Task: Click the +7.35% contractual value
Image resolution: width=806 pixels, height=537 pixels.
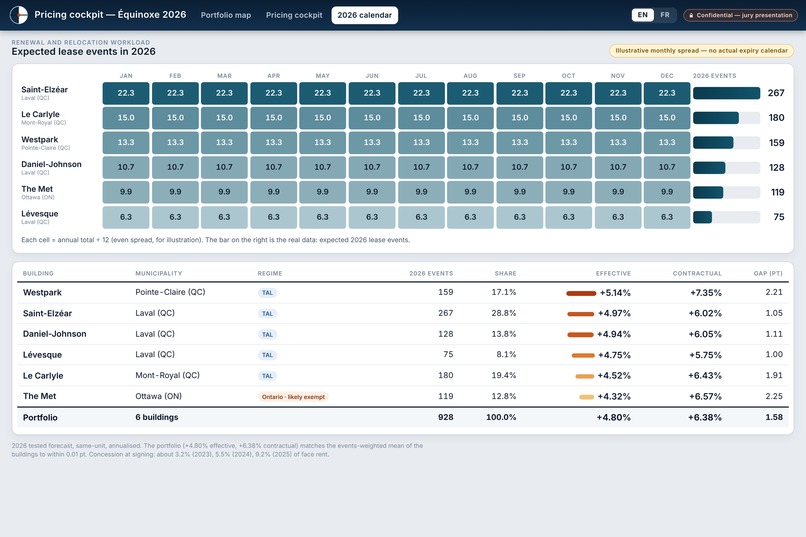Action: tap(706, 293)
